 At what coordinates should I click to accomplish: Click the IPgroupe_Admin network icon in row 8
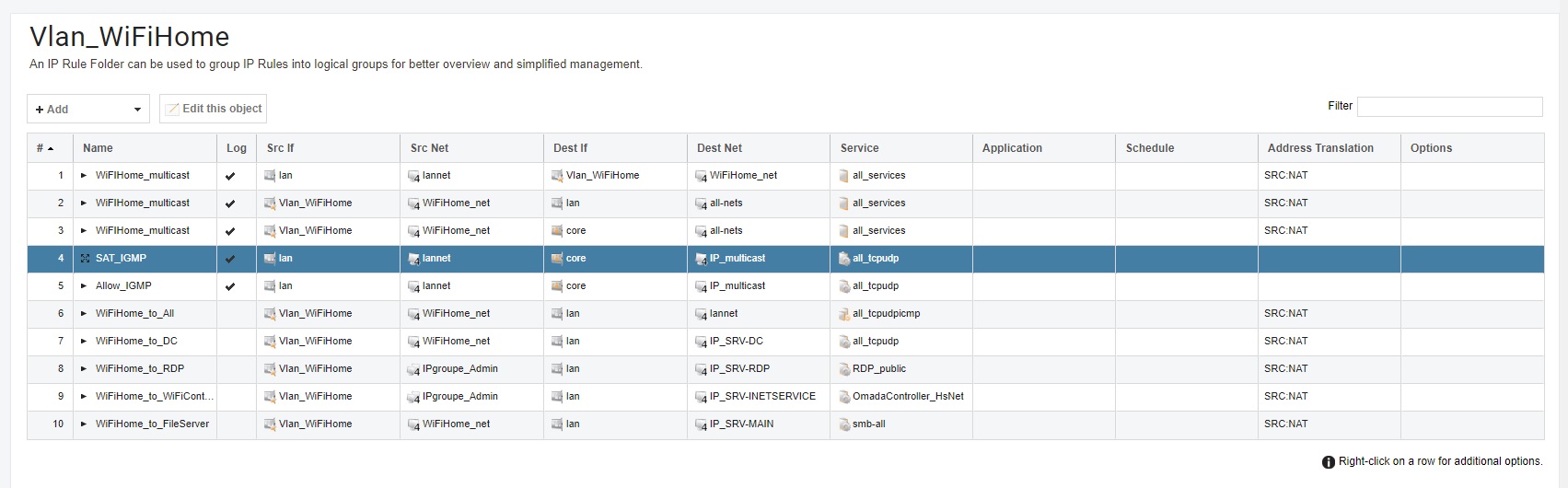(x=413, y=369)
